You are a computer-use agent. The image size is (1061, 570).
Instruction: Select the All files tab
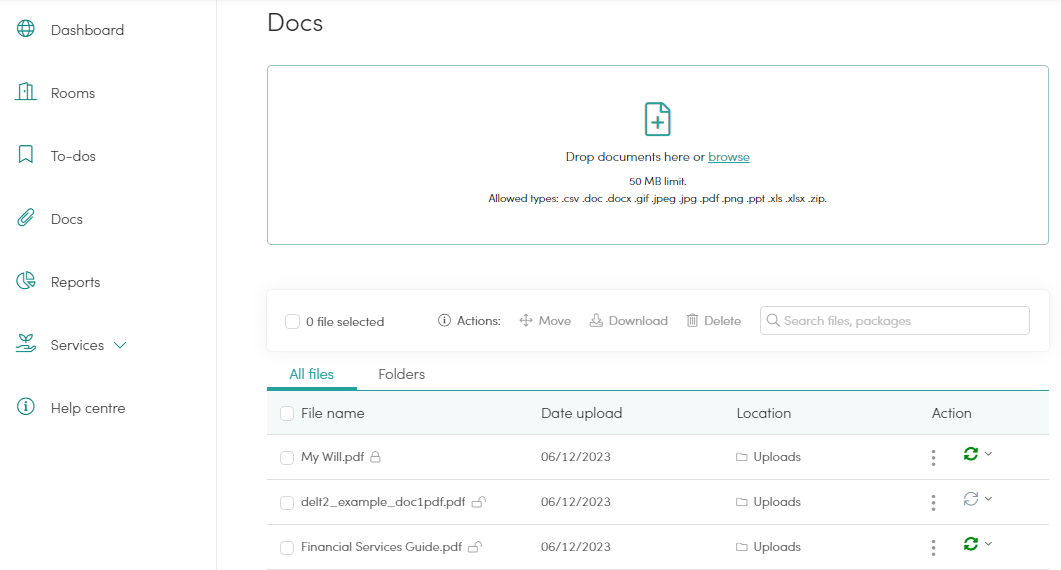tap(311, 374)
